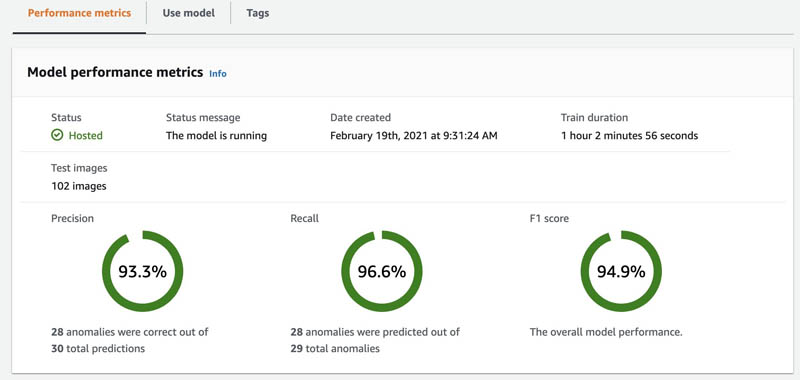Open the Performance metrics tab

pyautogui.click(x=79, y=13)
